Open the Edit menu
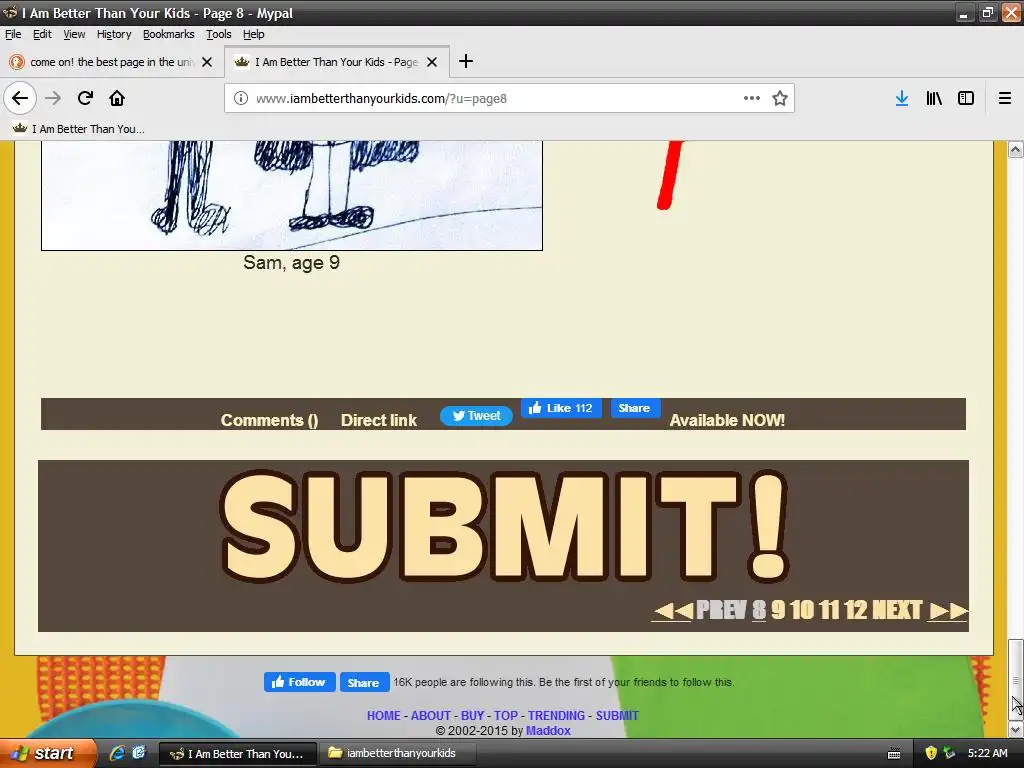 (x=42, y=34)
